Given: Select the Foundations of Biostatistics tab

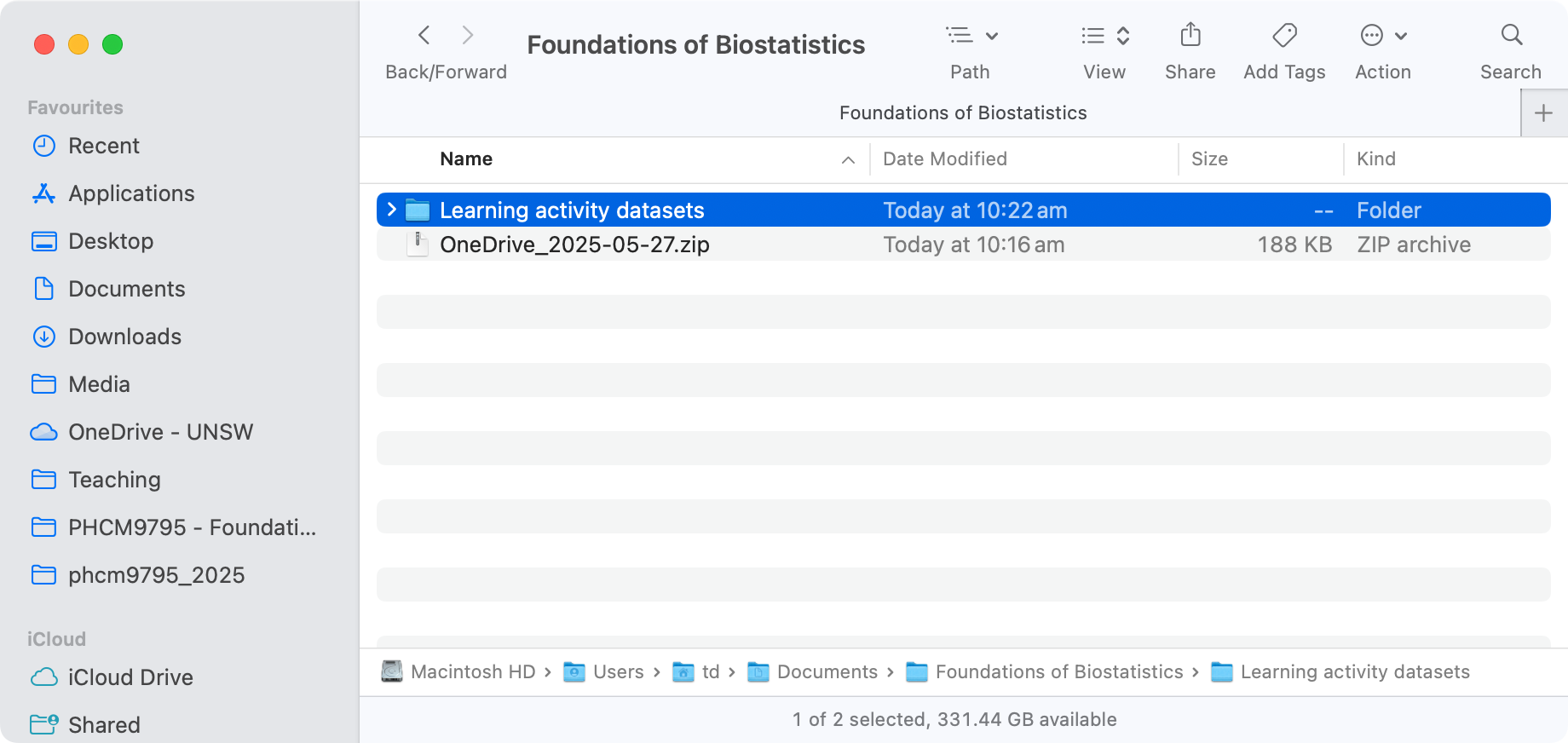Looking at the screenshot, I should (962, 113).
